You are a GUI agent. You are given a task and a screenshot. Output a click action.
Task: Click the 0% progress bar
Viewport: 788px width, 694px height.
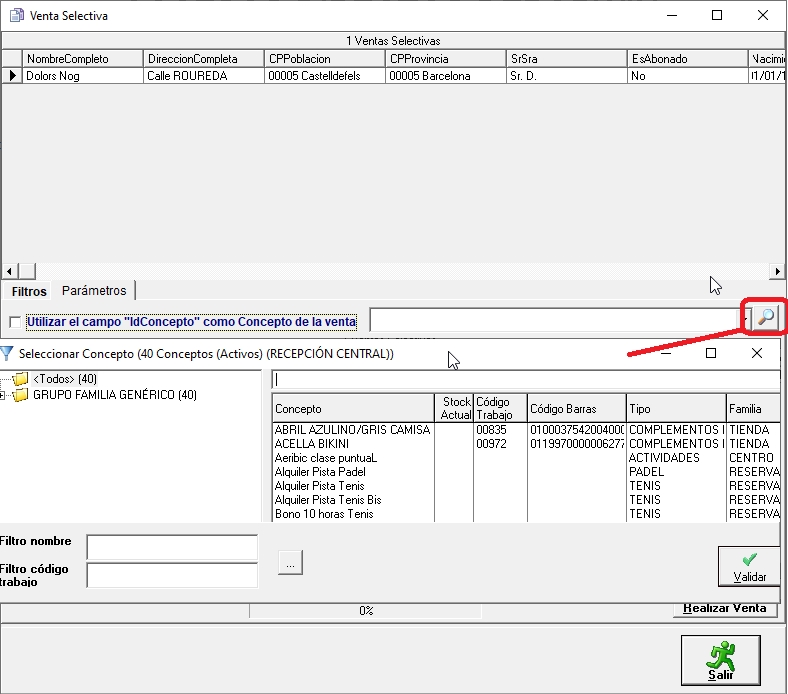coord(366,611)
